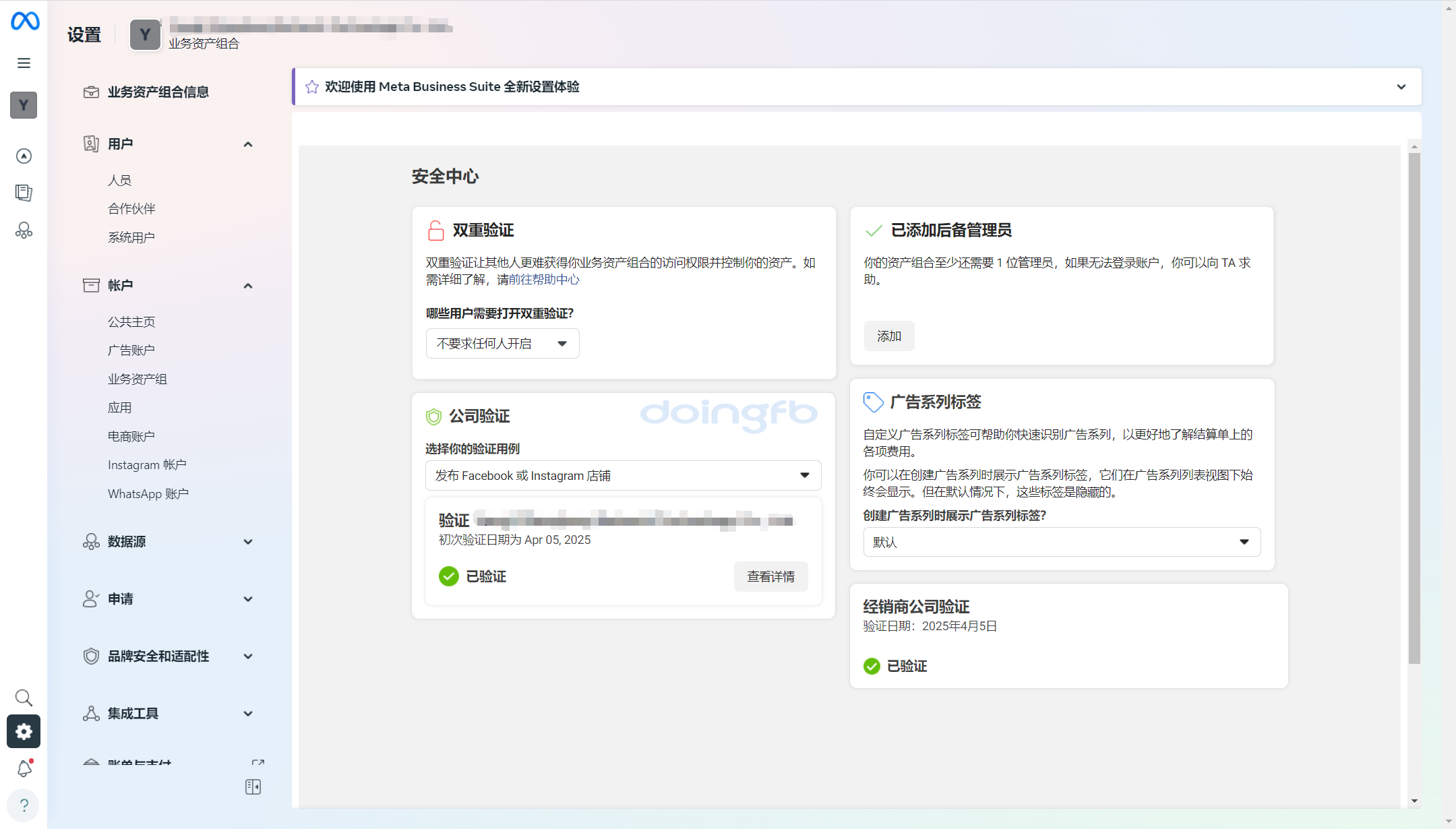Click the 查看详情 button
Viewport: 1456px width, 829px height.
coord(770,577)
